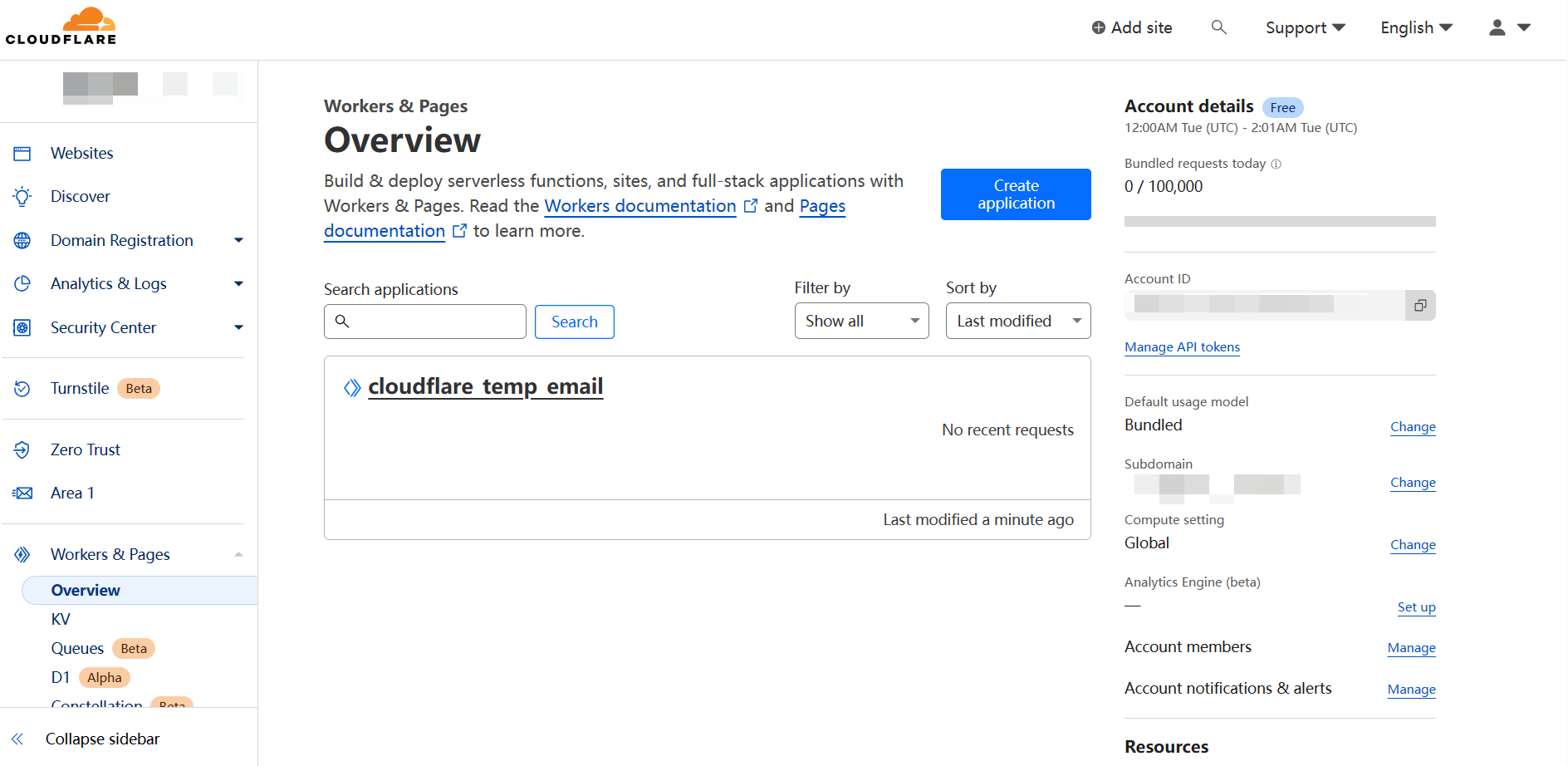Click the collapse sidebar double-arrow icon
Image resolution: width=1568 pixels, height=766 pixels.
[x=17, y=739]
